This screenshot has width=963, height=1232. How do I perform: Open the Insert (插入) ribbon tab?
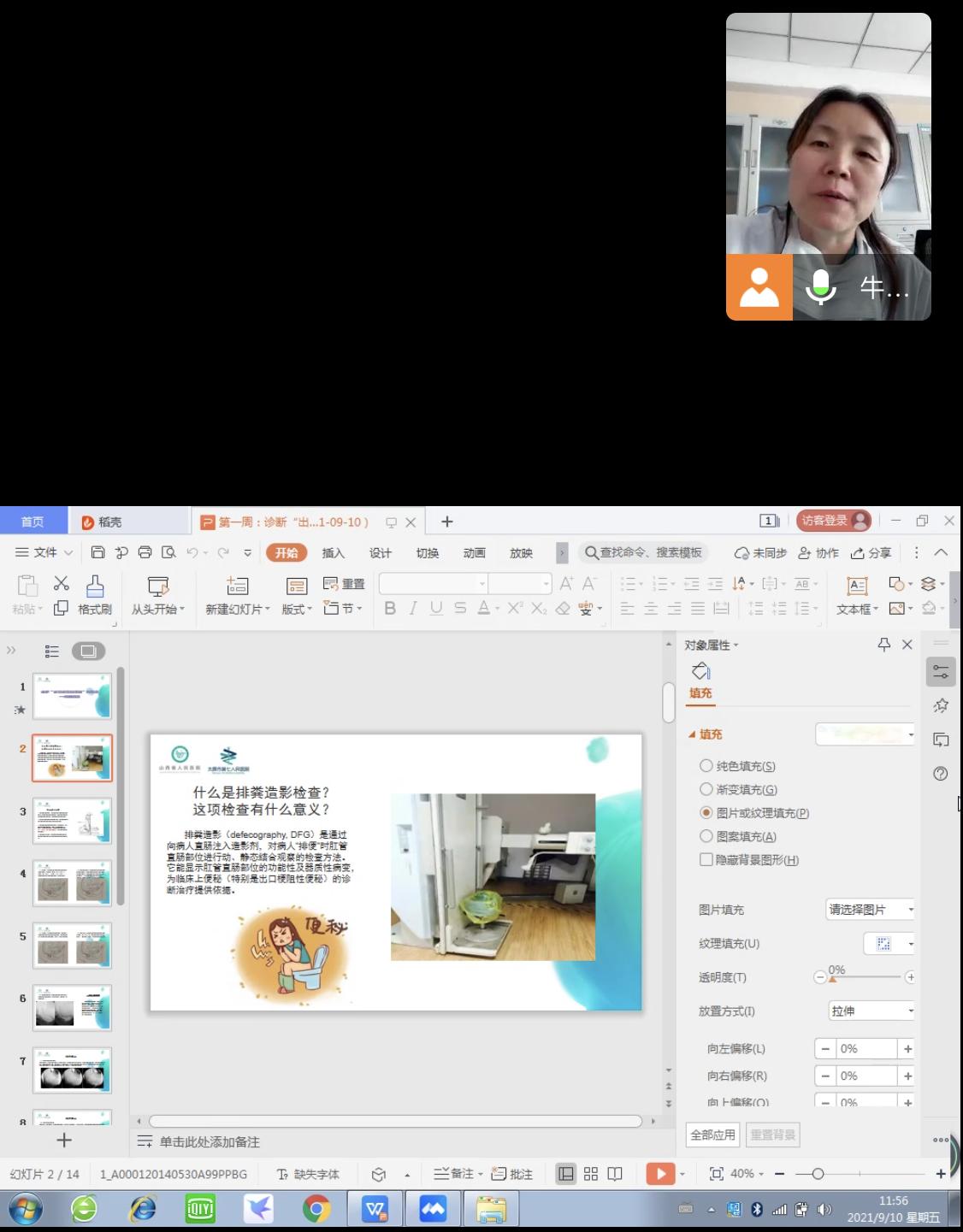[333, 553]
